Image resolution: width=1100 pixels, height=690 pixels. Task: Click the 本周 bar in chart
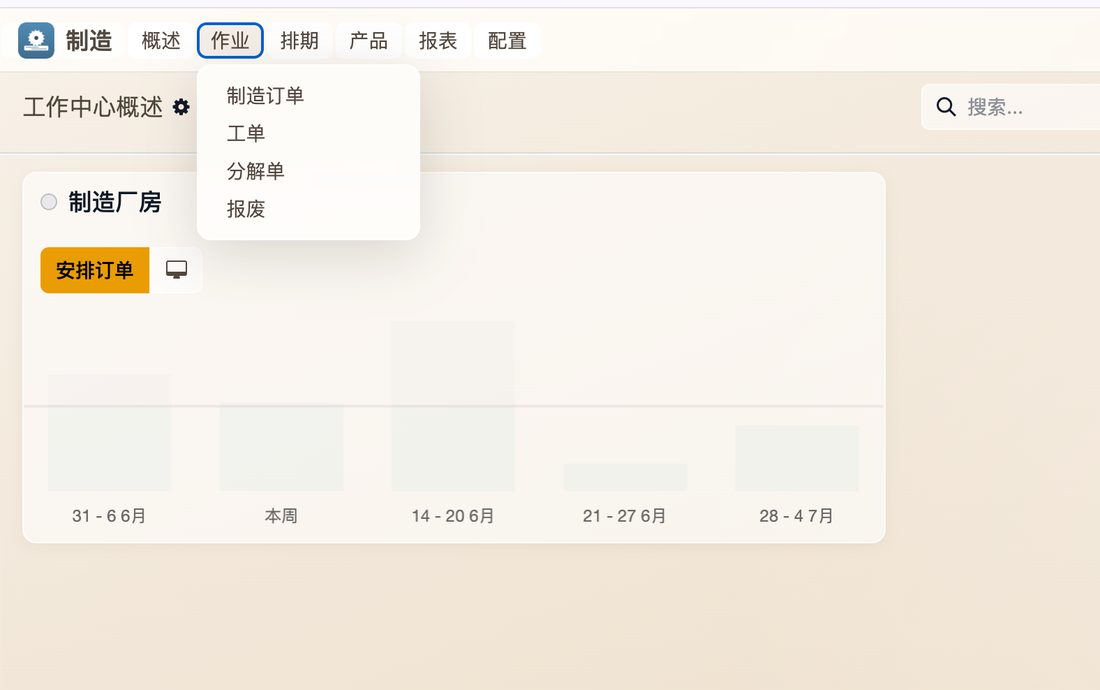click(x=281, y=447)
